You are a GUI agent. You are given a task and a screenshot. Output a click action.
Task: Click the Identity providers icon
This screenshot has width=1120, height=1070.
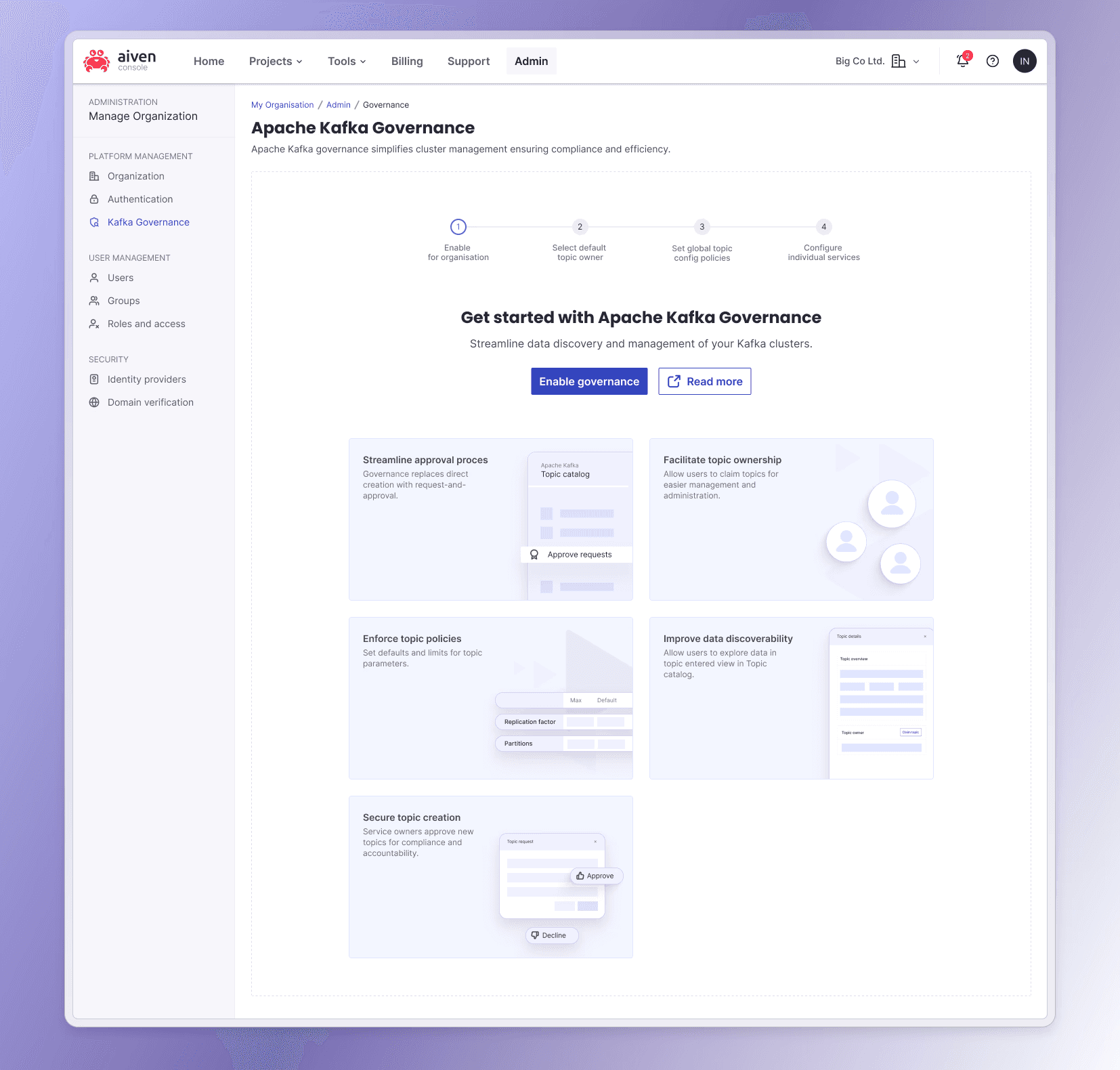(x=94, y=379)
